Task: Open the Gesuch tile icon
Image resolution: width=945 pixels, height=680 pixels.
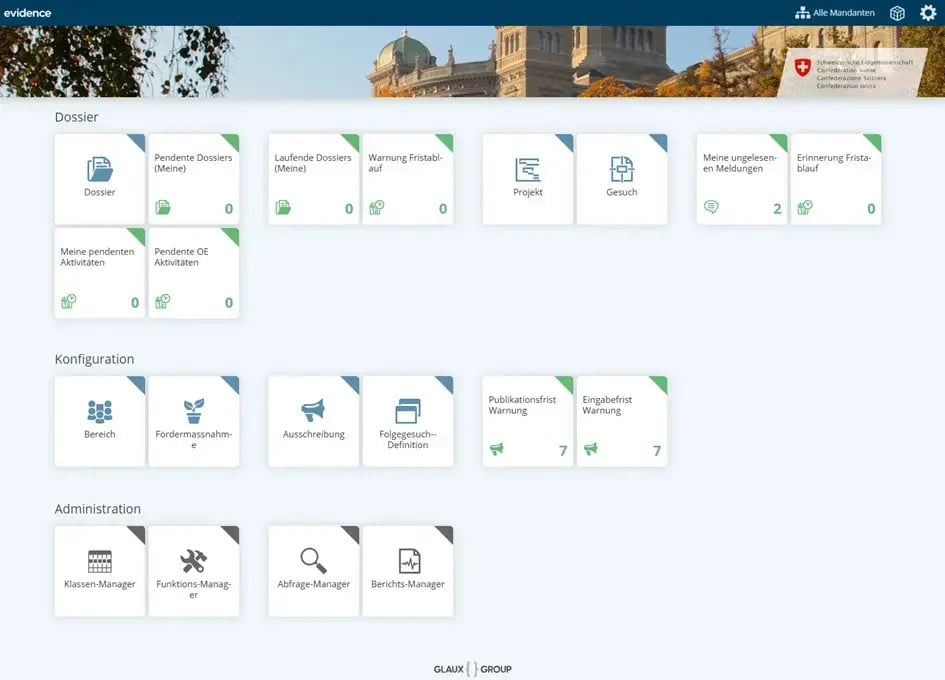Action: pos(621,169)
